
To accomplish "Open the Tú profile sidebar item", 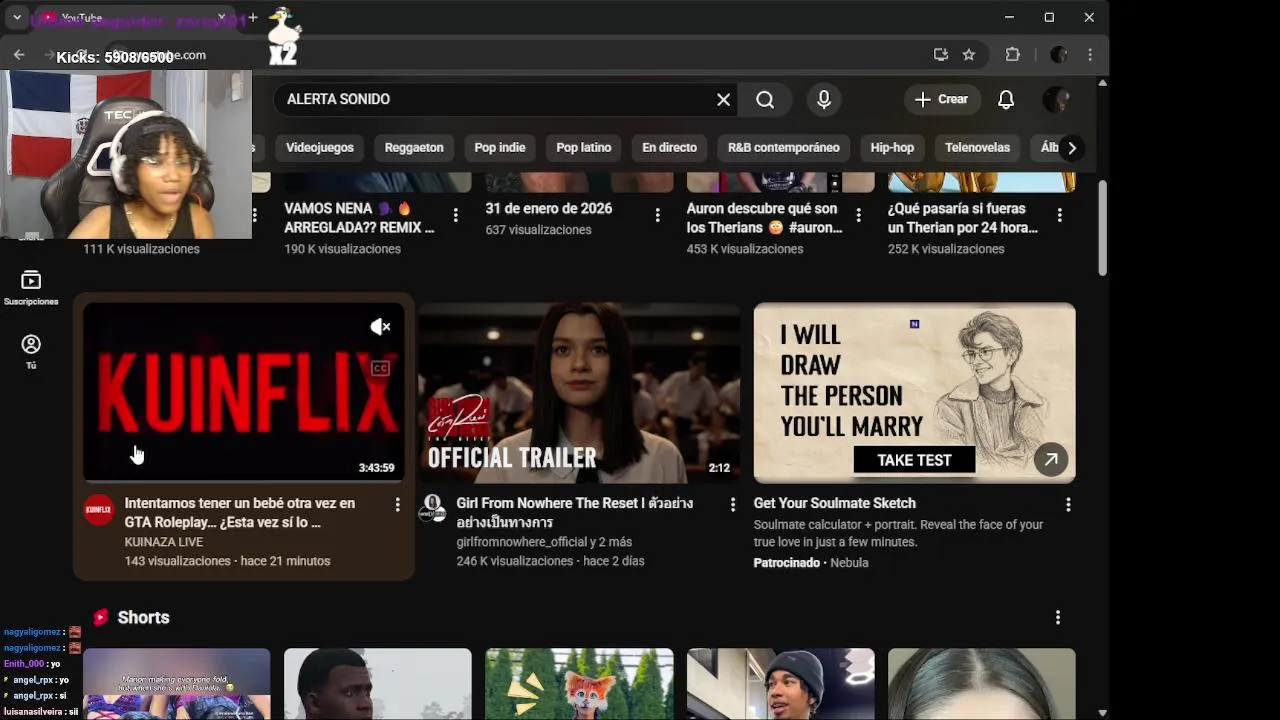I will click(x=31, y=352).
